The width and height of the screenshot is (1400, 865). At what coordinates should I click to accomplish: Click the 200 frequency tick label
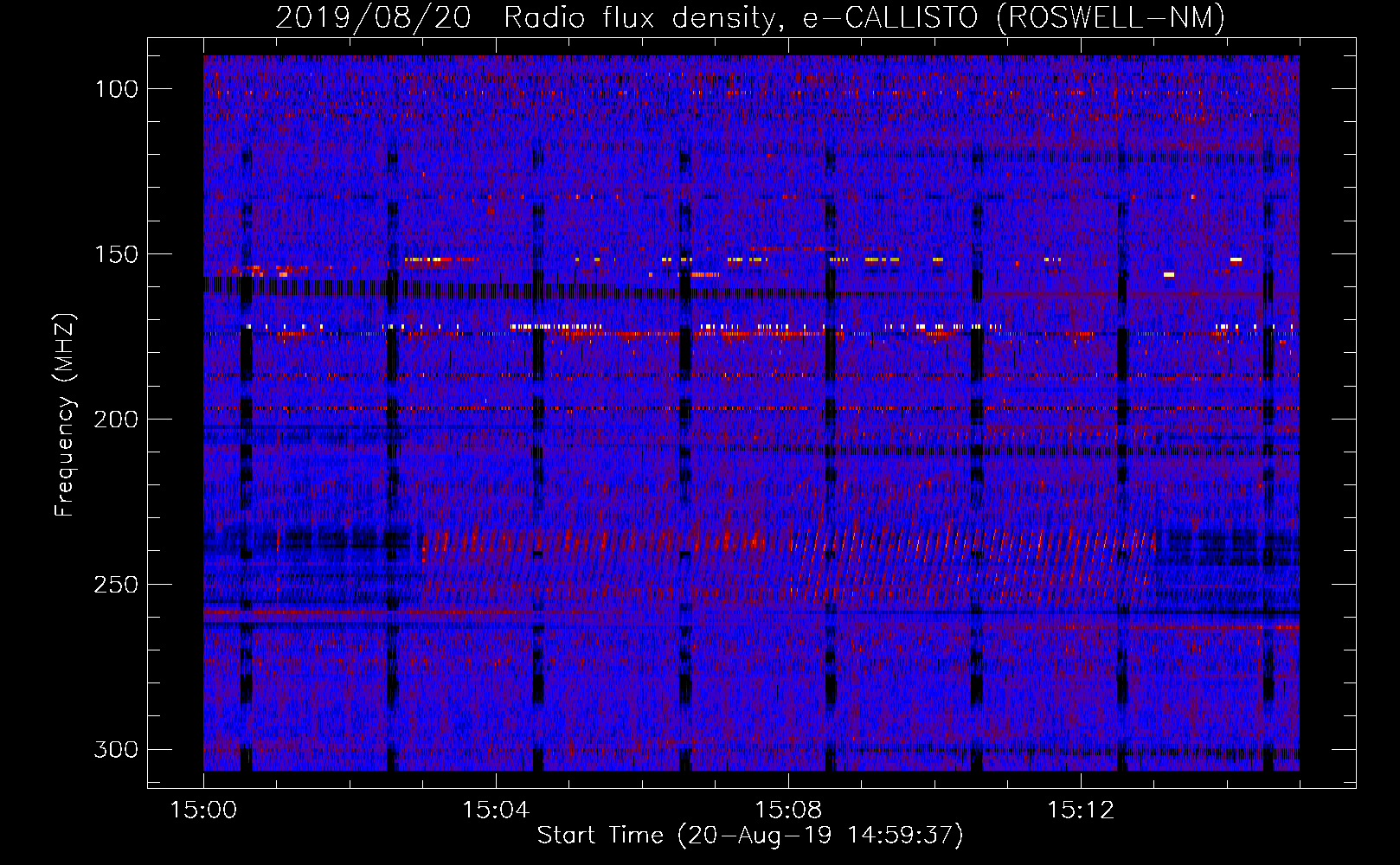pos(116,420)
